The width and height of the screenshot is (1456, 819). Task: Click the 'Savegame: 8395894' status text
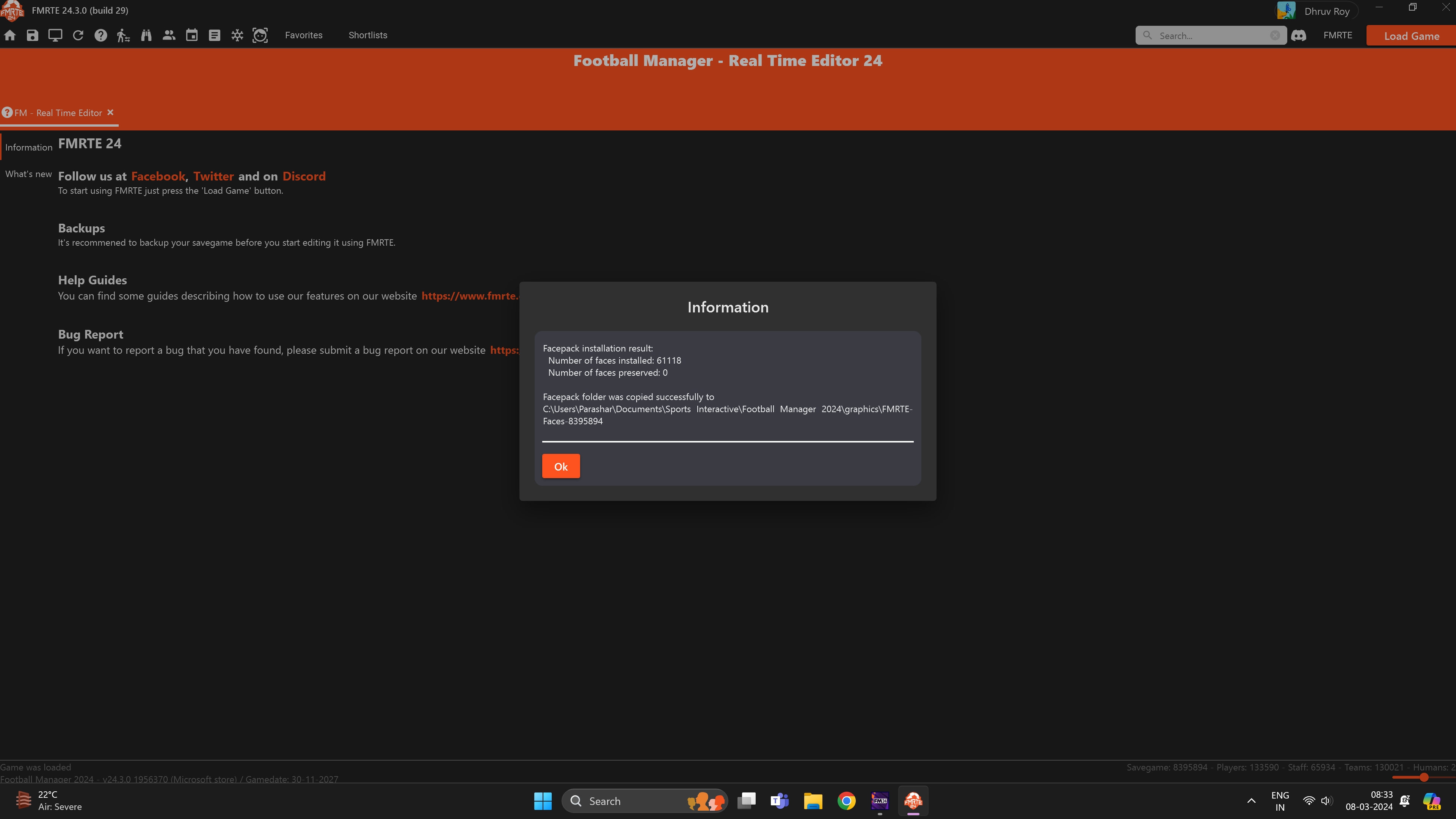coord(1167,767)
